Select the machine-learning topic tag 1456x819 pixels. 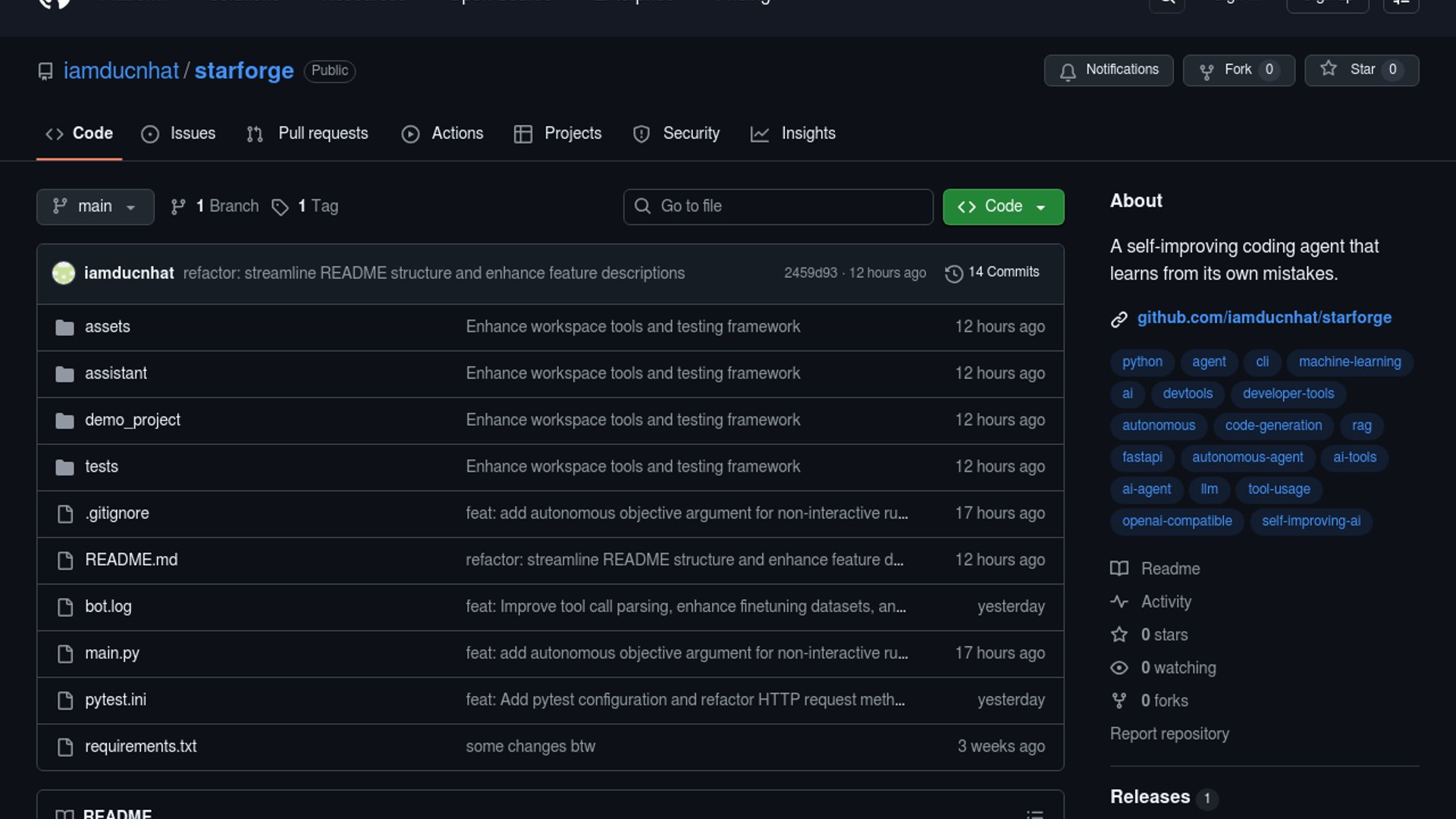[x=1349, y=362]
